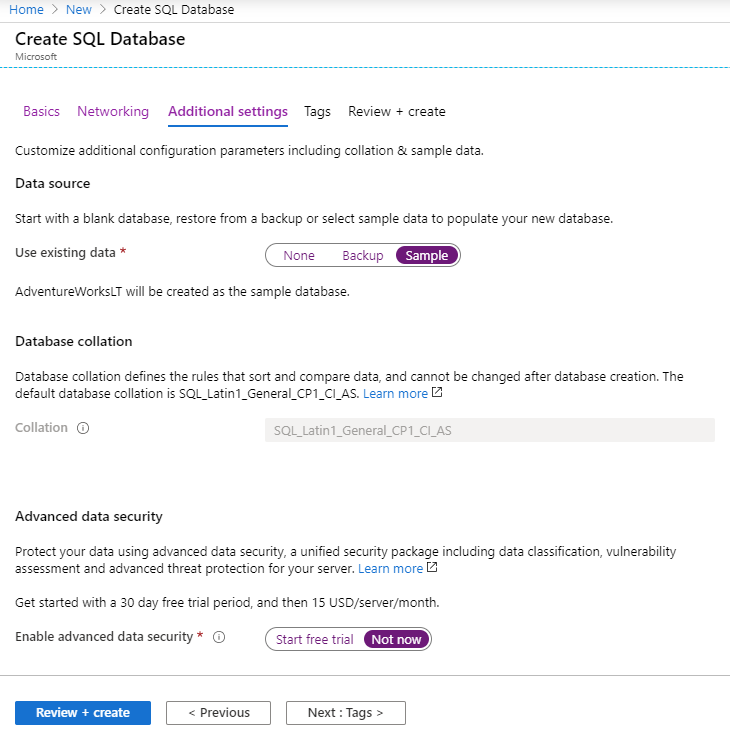The image size is (730, 733).
Task: Select the Additional settings tab
Action: coord(228,111)
